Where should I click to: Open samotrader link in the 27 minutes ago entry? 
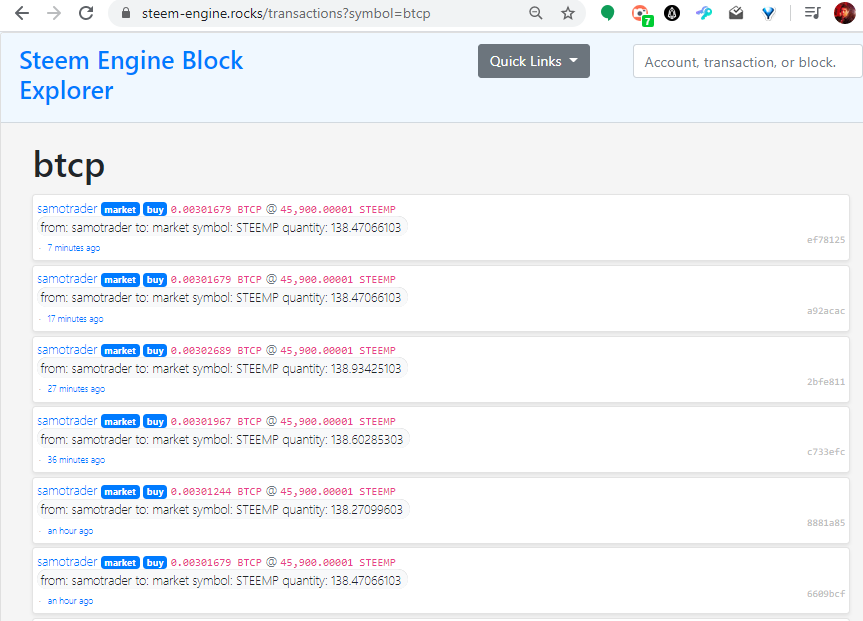point(67,350)
